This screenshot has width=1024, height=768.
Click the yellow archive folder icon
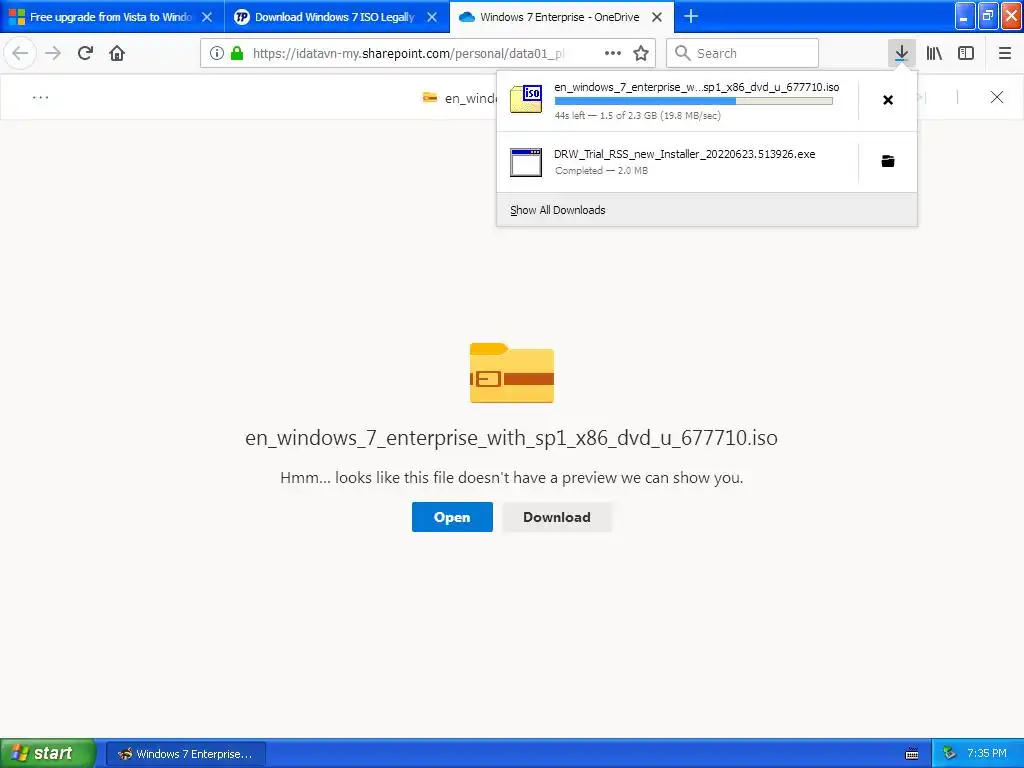[512, 373]
